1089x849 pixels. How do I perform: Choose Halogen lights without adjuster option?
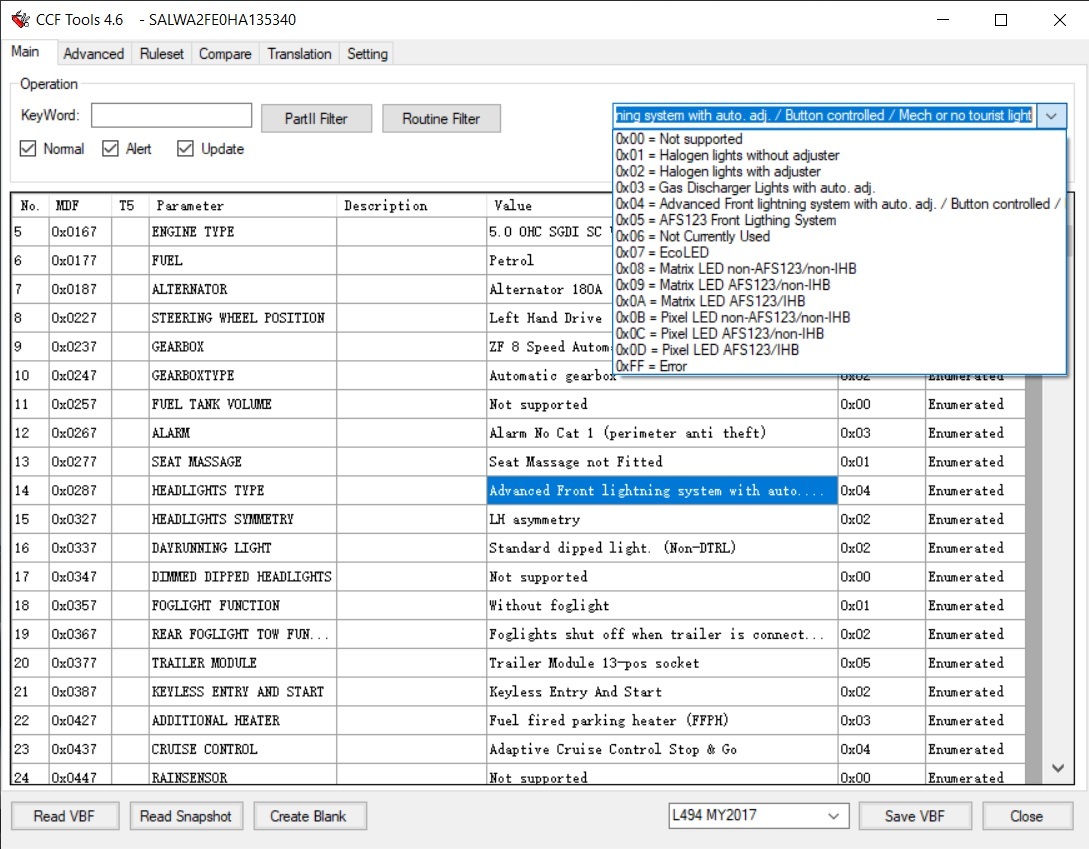point(839,155)
